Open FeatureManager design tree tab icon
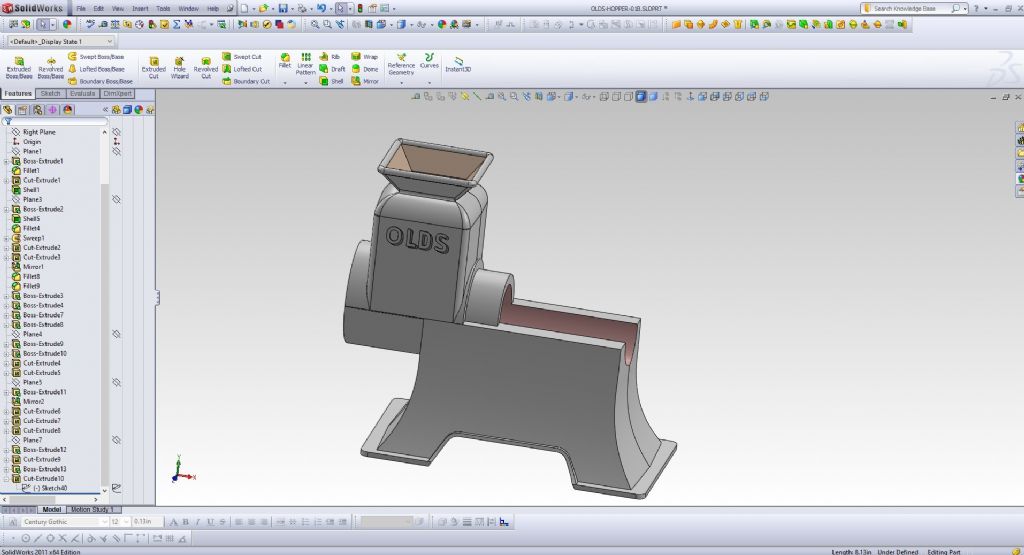The width and height of the screenshot is (1024, 555). pyautogui.click(x=8, y=110)
